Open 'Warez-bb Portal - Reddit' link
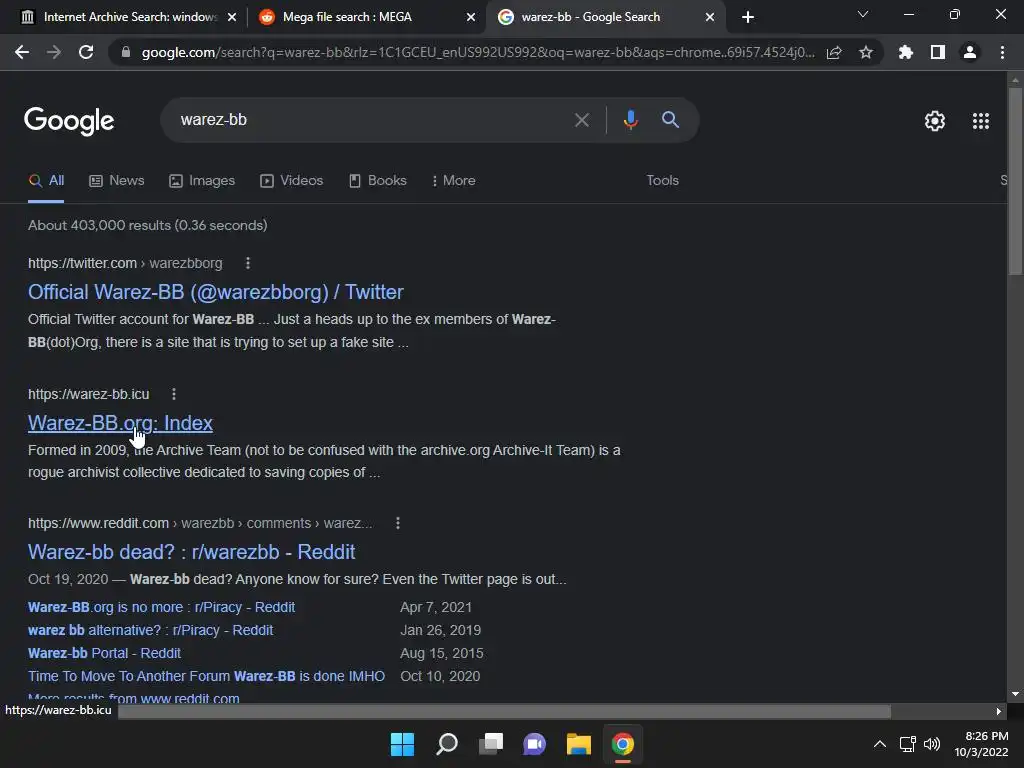Viewport: 1024px width, 768px height. coord(104,653)
